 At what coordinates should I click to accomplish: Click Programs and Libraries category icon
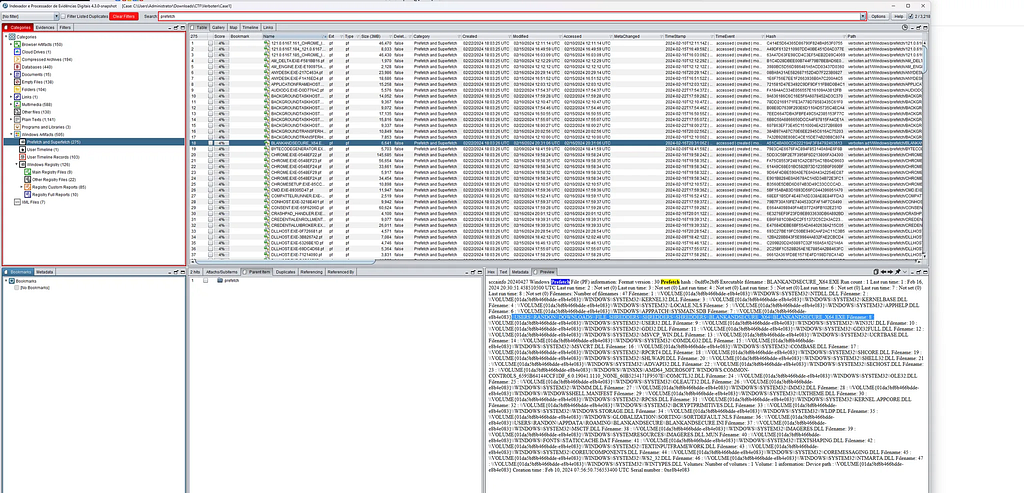(x=16, y=127)
